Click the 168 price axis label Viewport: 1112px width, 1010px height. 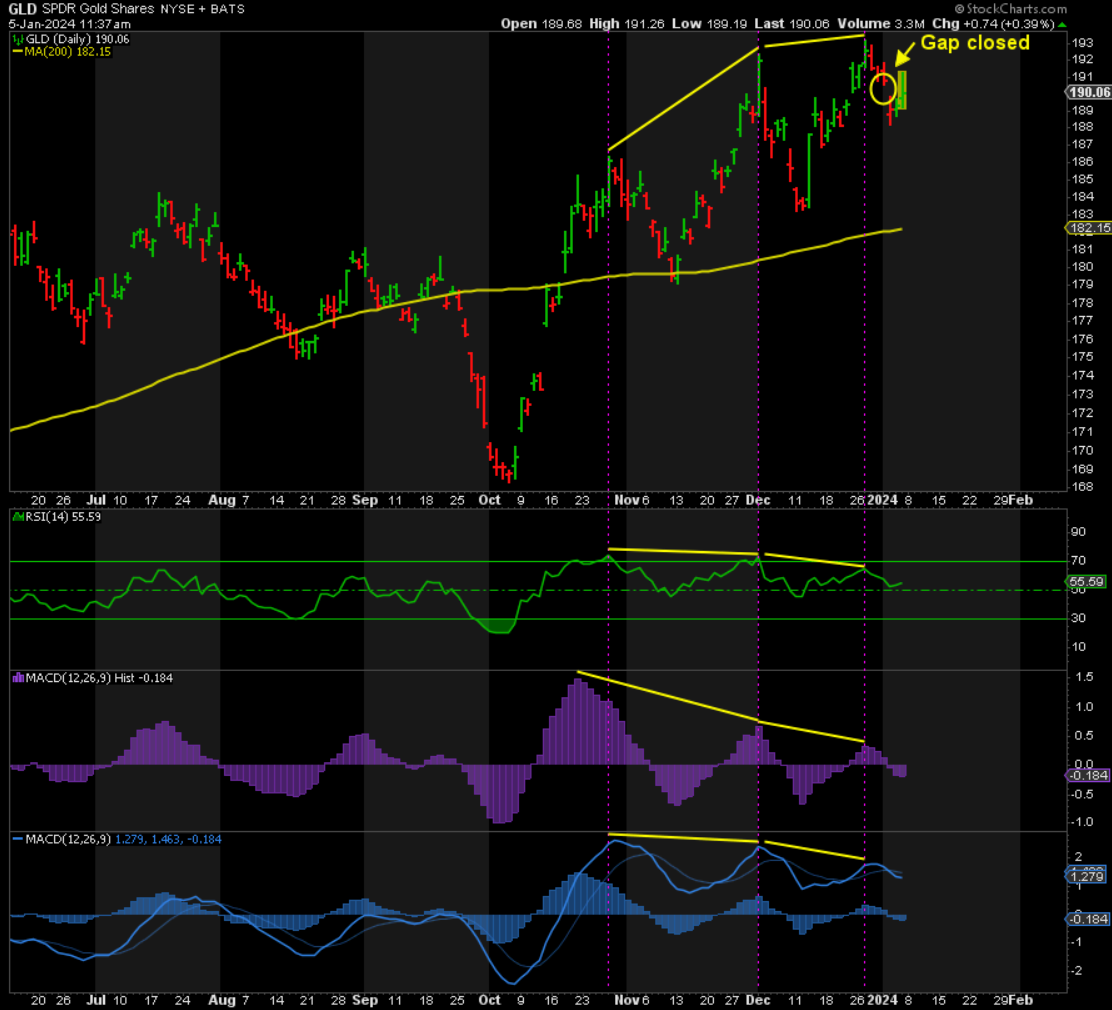[1082, 487]
